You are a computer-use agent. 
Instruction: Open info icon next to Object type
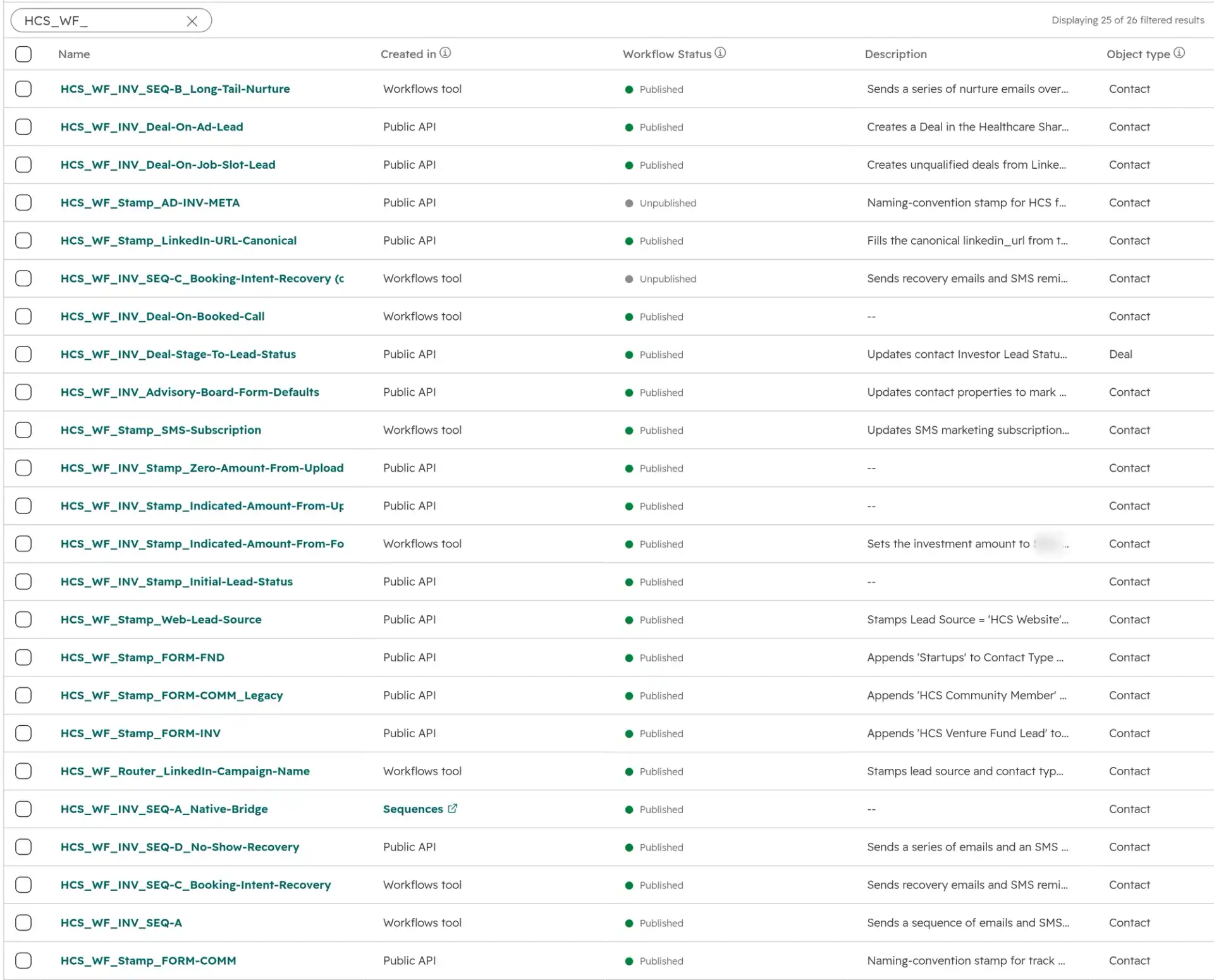[x=1179, y=53]
